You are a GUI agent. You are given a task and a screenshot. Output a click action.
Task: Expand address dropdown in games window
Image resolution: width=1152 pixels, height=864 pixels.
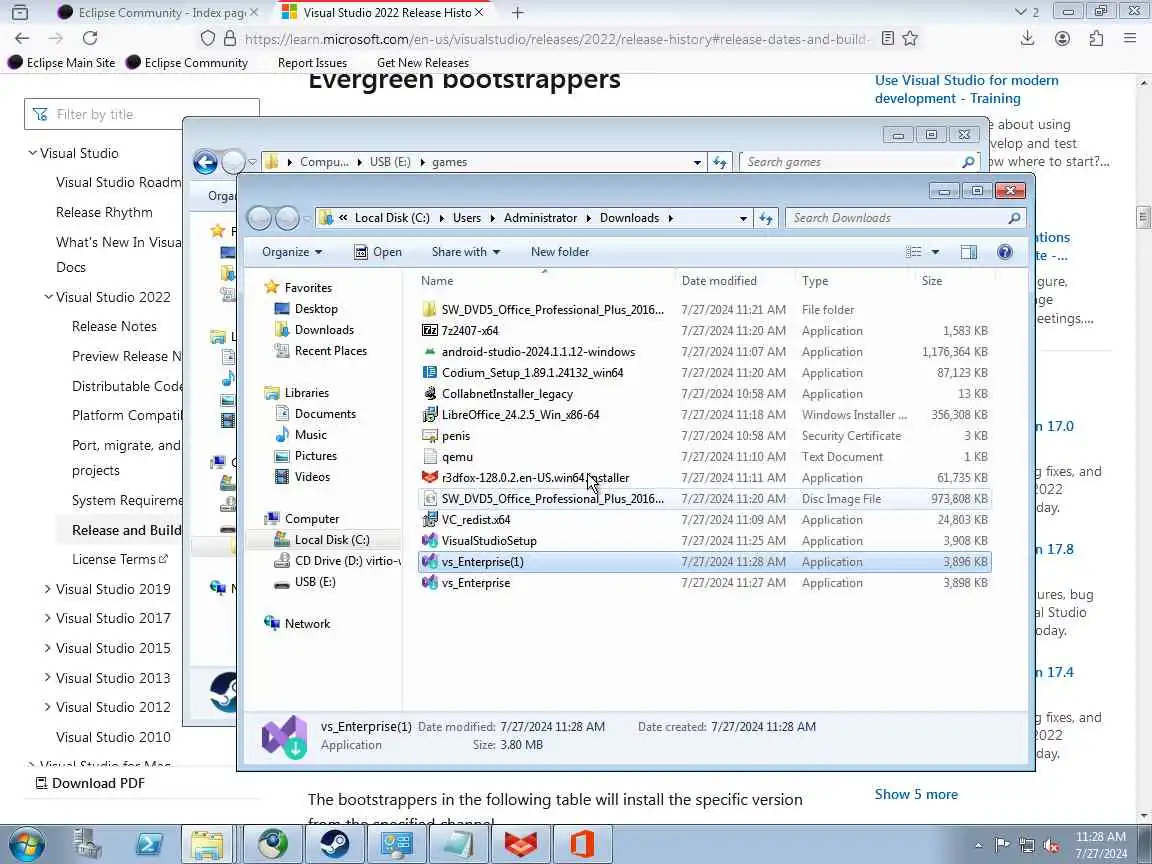tap(697, 162)
